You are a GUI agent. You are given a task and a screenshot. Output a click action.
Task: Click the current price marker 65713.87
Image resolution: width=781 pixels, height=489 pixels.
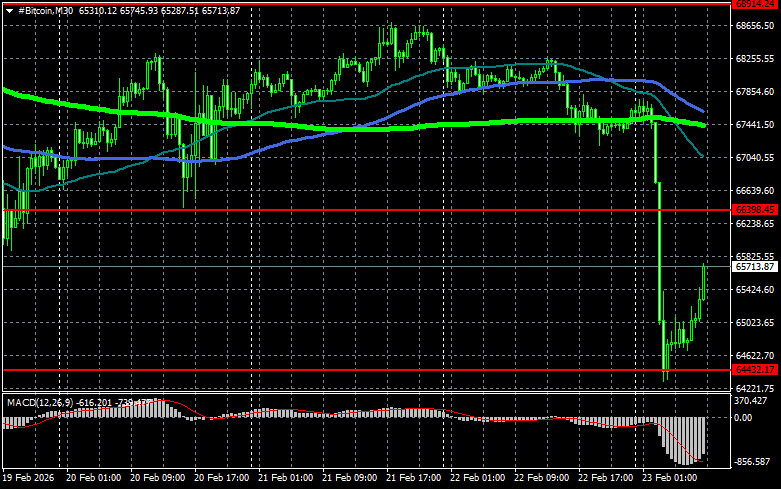tap(755, 267)
